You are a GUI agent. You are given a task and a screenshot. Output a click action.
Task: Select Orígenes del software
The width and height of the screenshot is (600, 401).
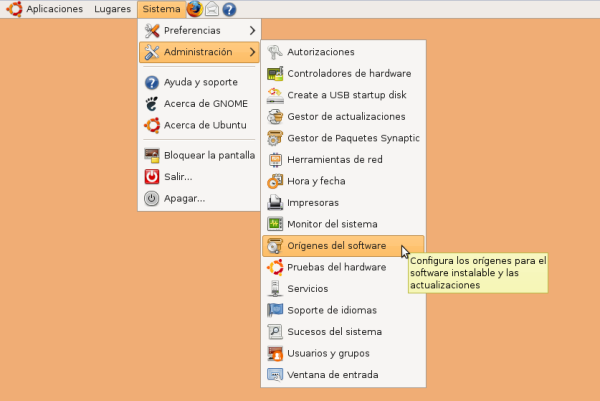click(x=336, y=246)
